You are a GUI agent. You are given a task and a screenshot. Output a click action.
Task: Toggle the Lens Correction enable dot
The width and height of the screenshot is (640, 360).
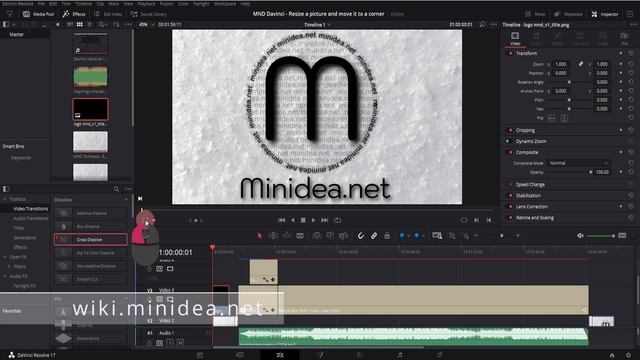510,207
